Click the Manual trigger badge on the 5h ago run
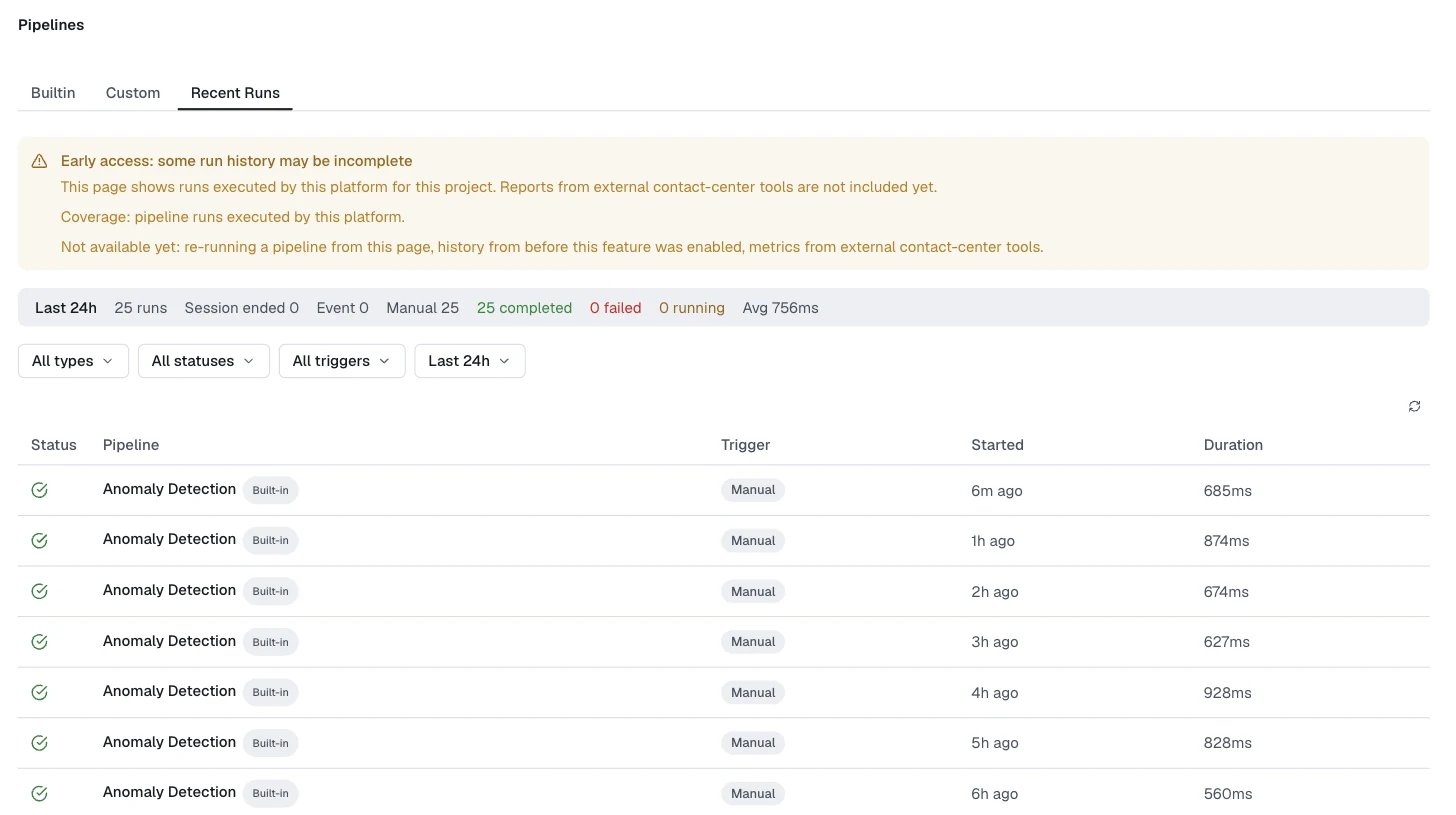The width and height of the screenshot is (1456, 815). click(753, 743)
